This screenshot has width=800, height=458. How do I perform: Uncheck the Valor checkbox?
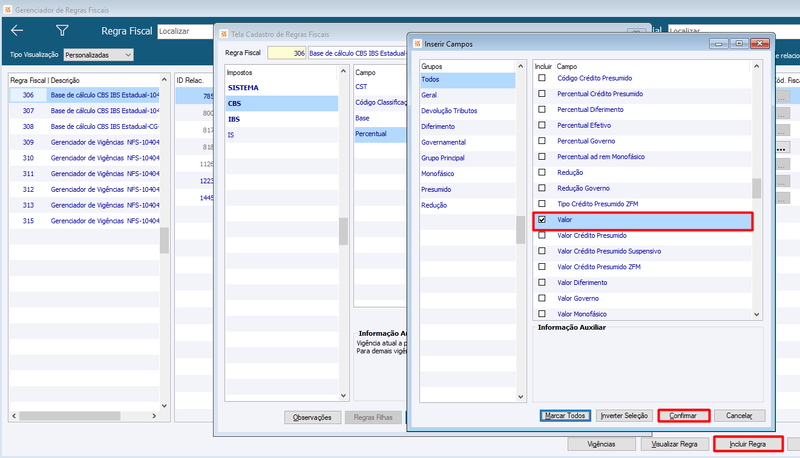coord(542,219)
